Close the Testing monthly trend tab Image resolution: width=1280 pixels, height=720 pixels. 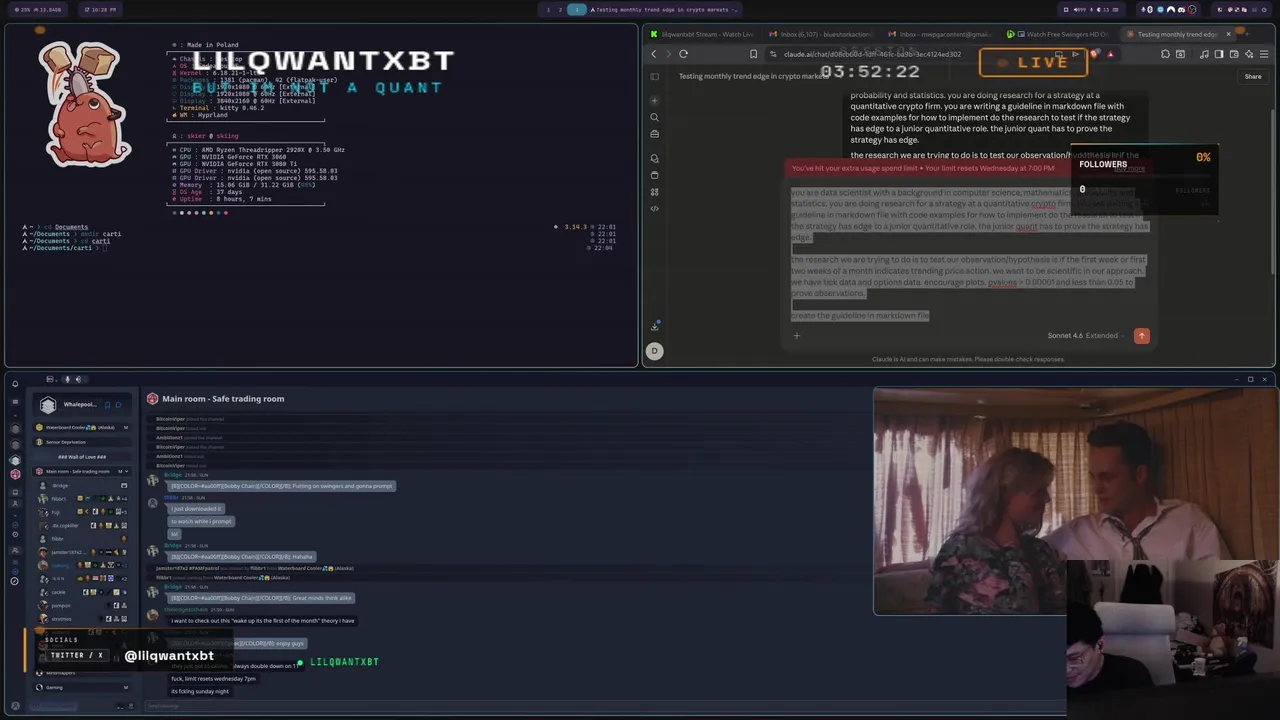pos(1229,34)
